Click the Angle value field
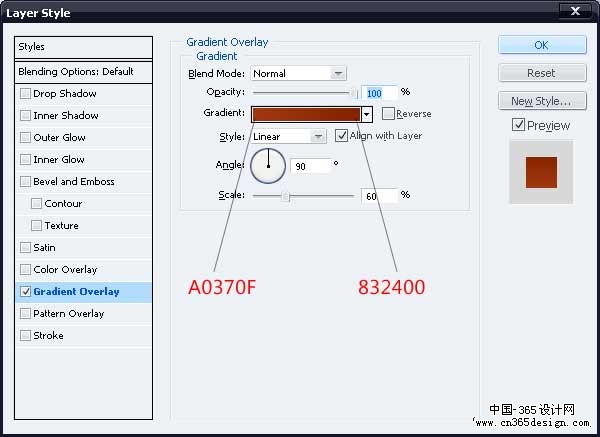Viewport: 600px width, 437px height. pos(311,166)
